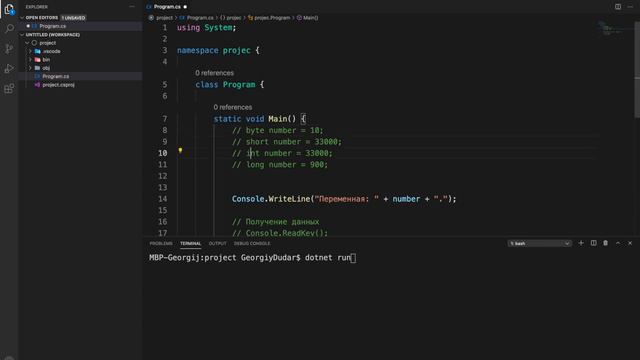Split the terminal pane
This screenshot has height=360, width=640.
click(x=593, y=243)
